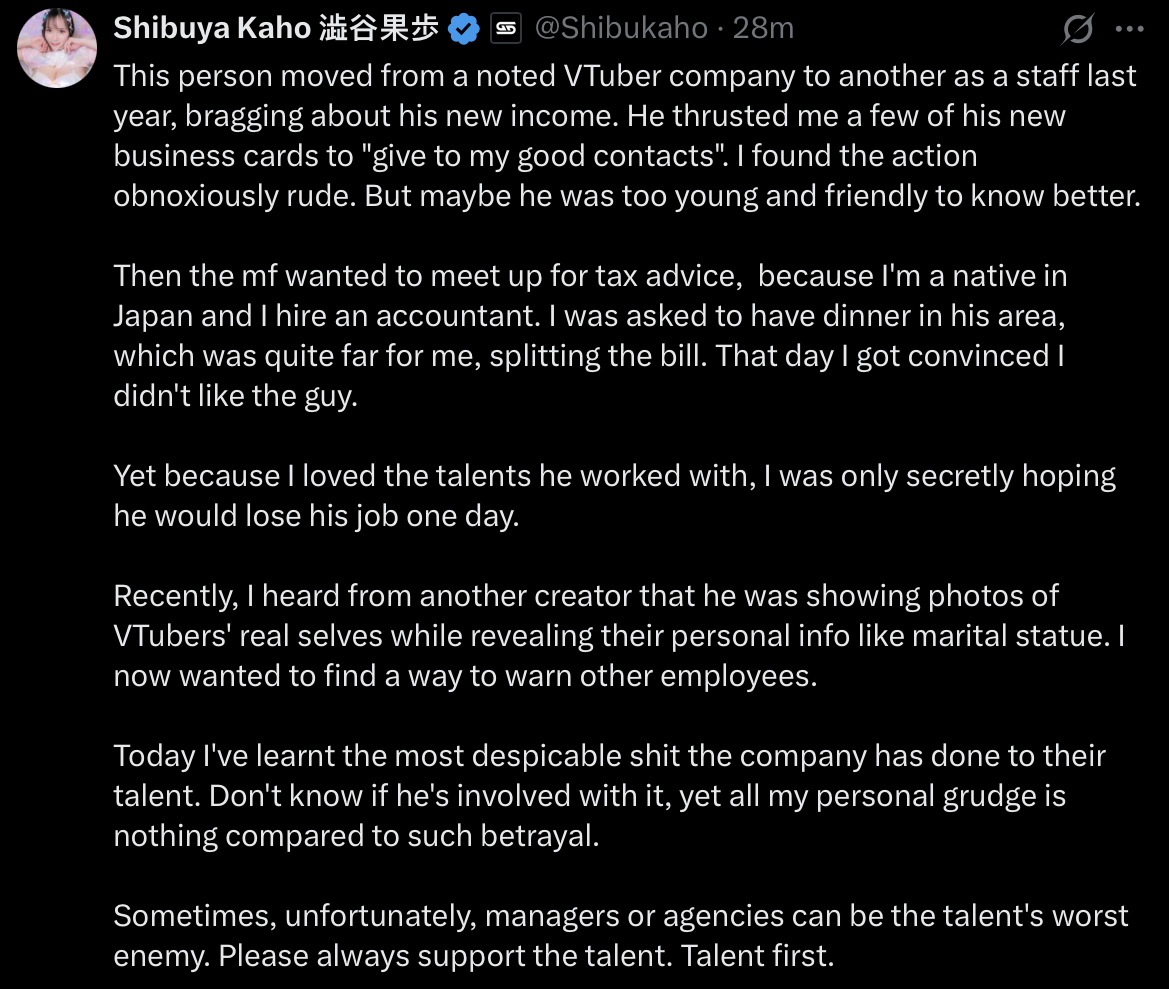Open Shibuya Kaho's profile picture
The image size is (1169, 989).
57,48
